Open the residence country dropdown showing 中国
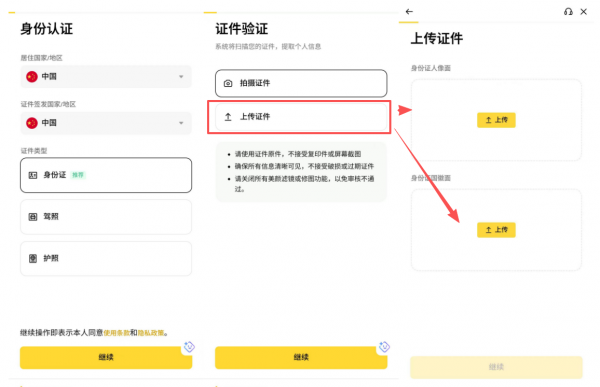The height and width of the screenshot is (387, 600). click(106, 77)
